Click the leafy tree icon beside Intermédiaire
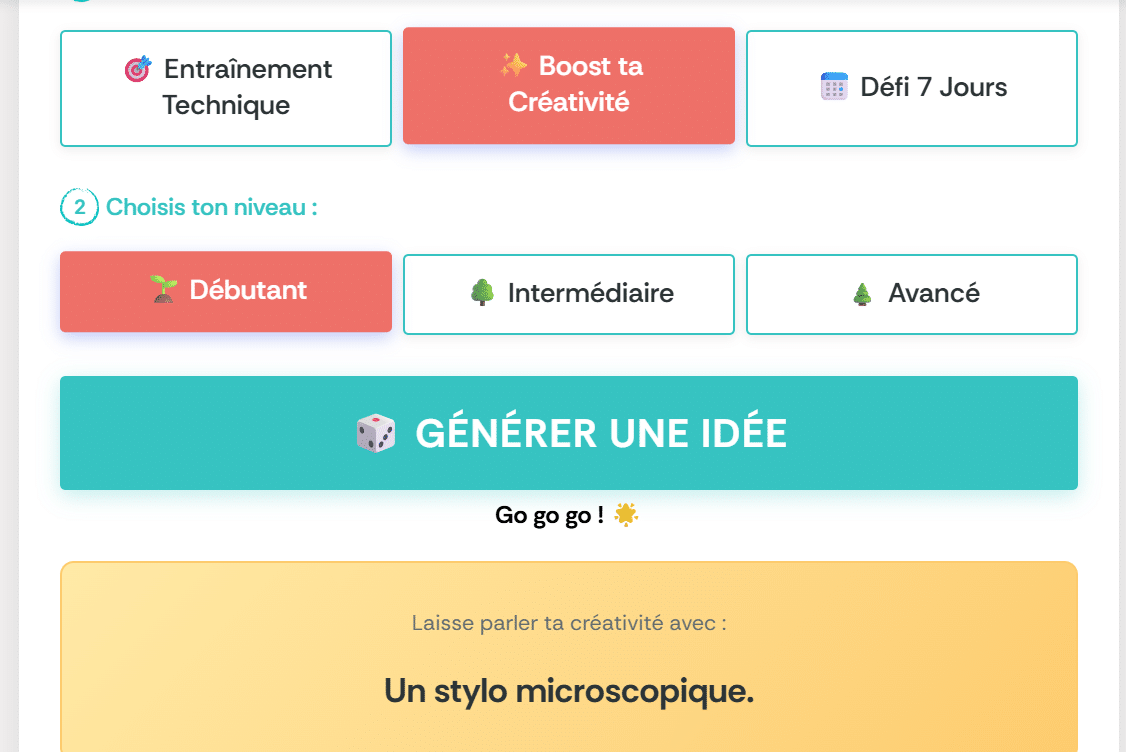Image resolution: width=1126 pixels, height=752 pixels. pyautogui.click(x=482, y=293)
